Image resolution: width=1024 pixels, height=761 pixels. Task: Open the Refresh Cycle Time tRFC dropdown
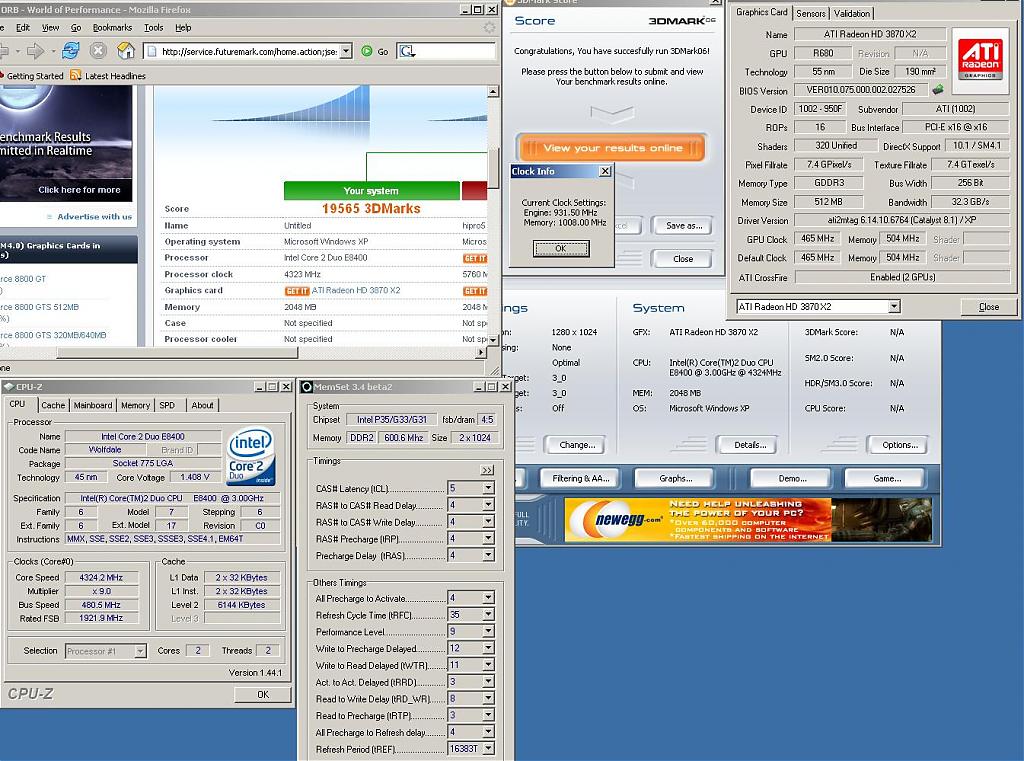point(488,615)
